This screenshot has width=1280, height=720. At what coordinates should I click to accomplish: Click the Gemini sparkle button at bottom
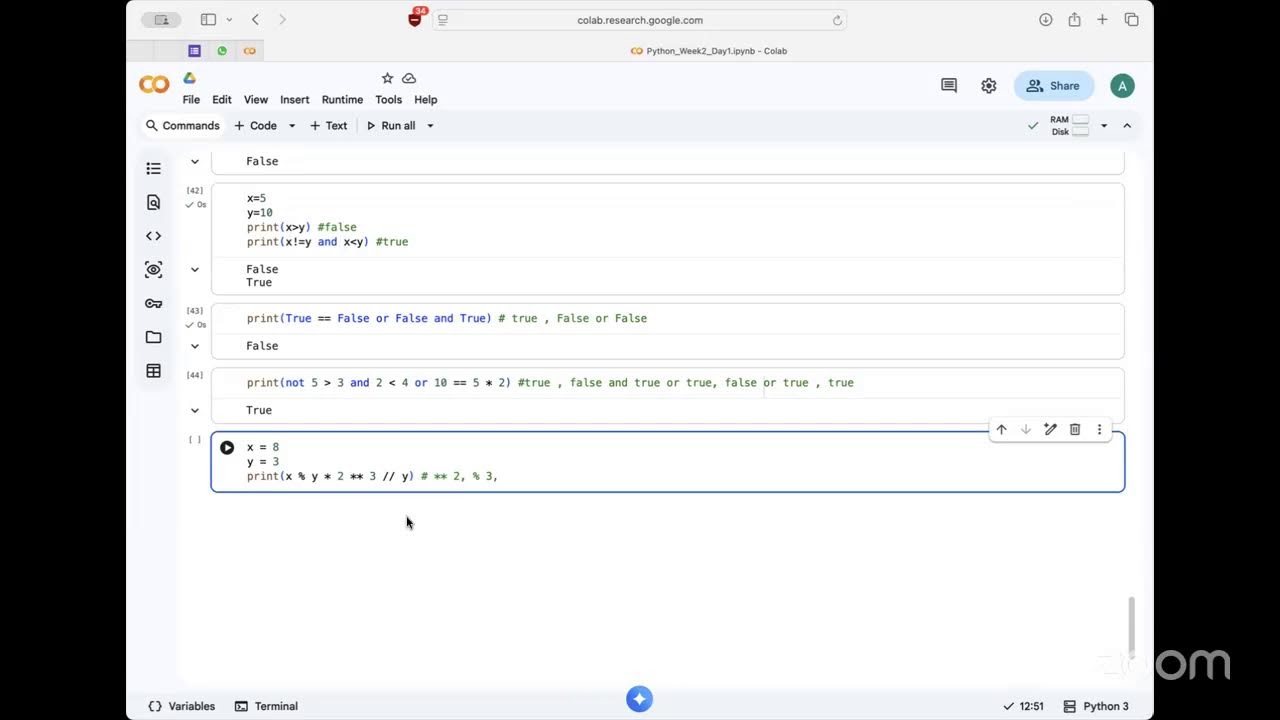click(640, 699)
